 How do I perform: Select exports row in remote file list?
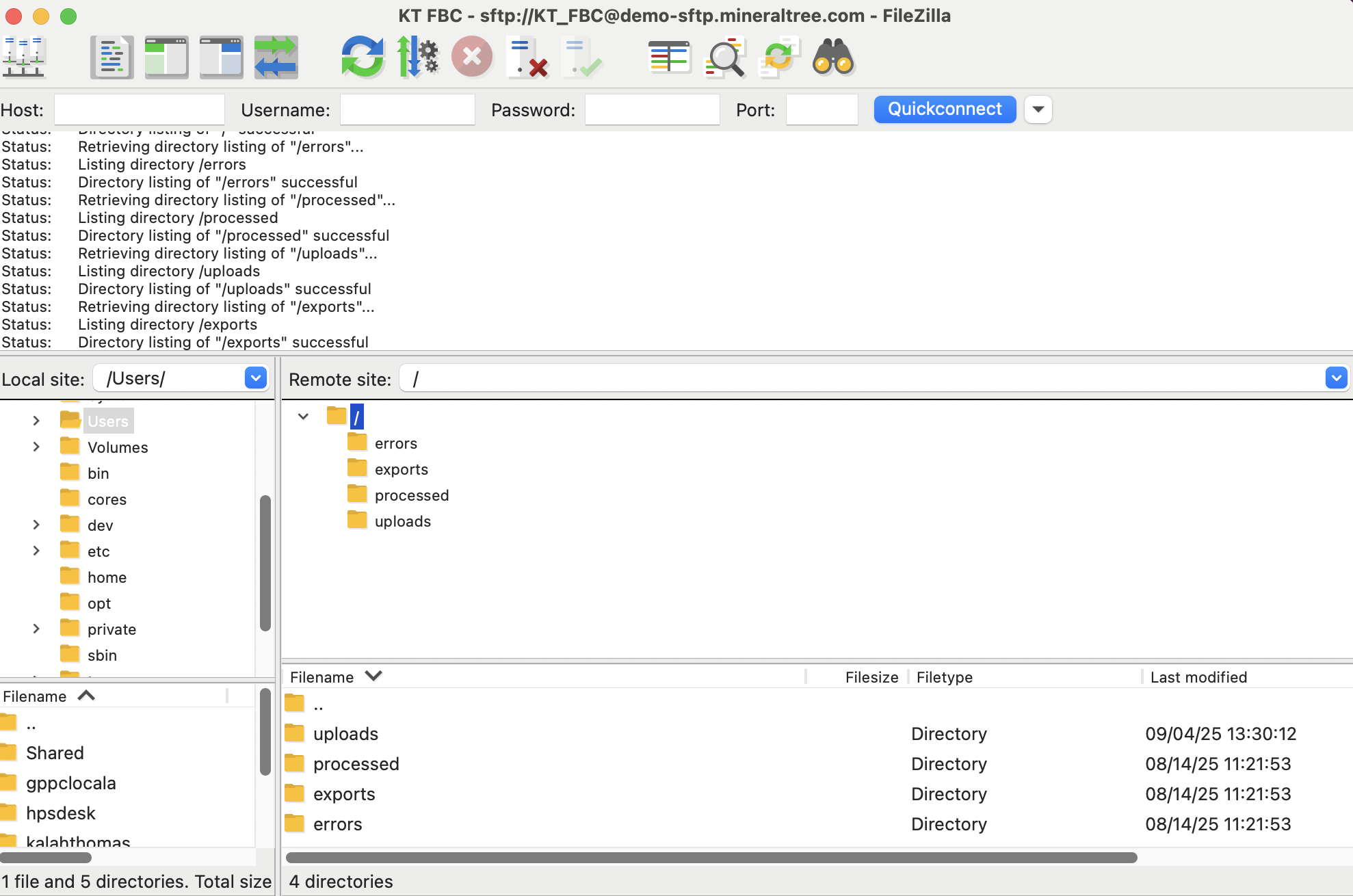817,794
